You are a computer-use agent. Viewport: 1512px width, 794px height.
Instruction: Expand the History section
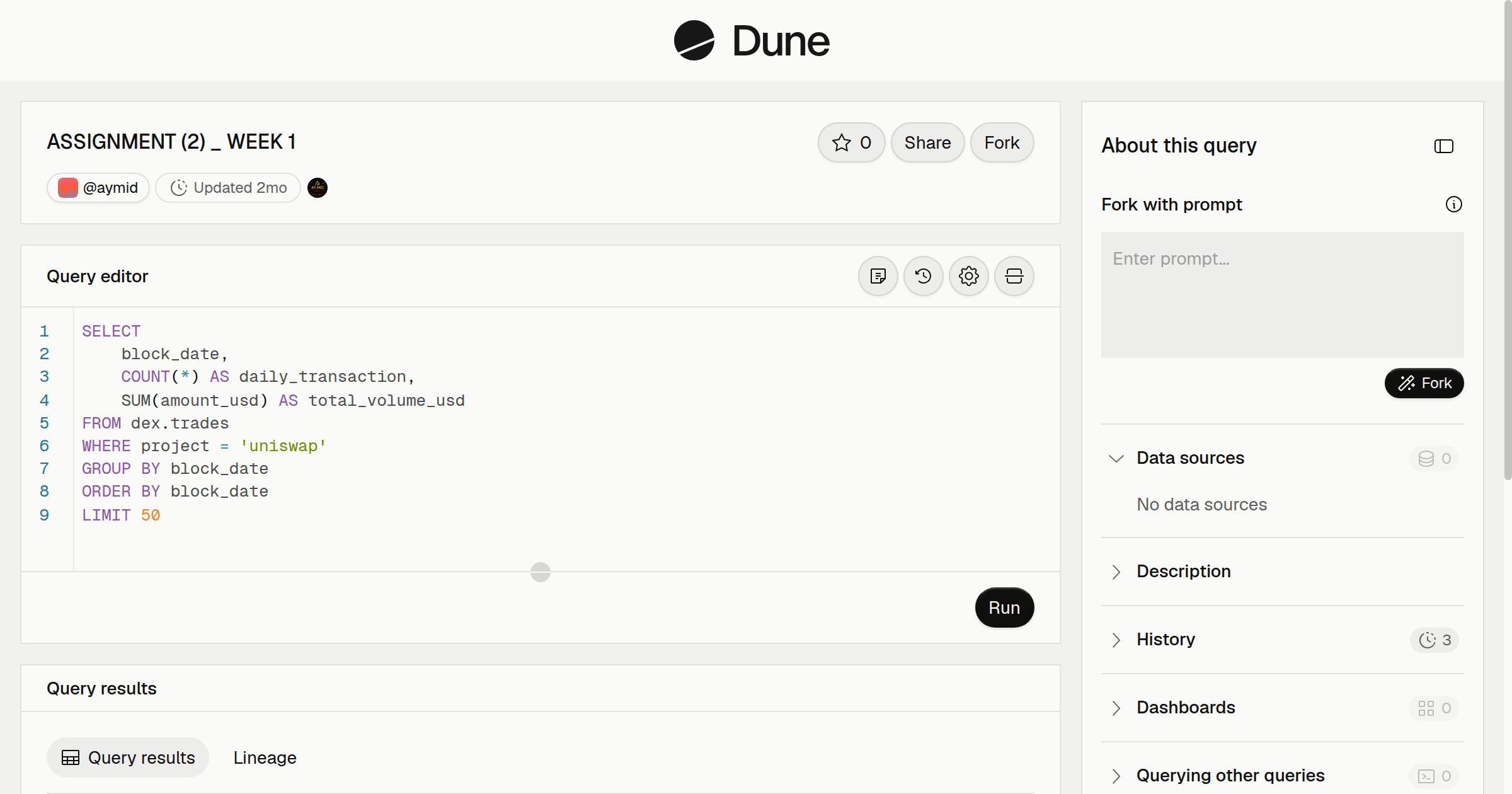pos(1116,640)
